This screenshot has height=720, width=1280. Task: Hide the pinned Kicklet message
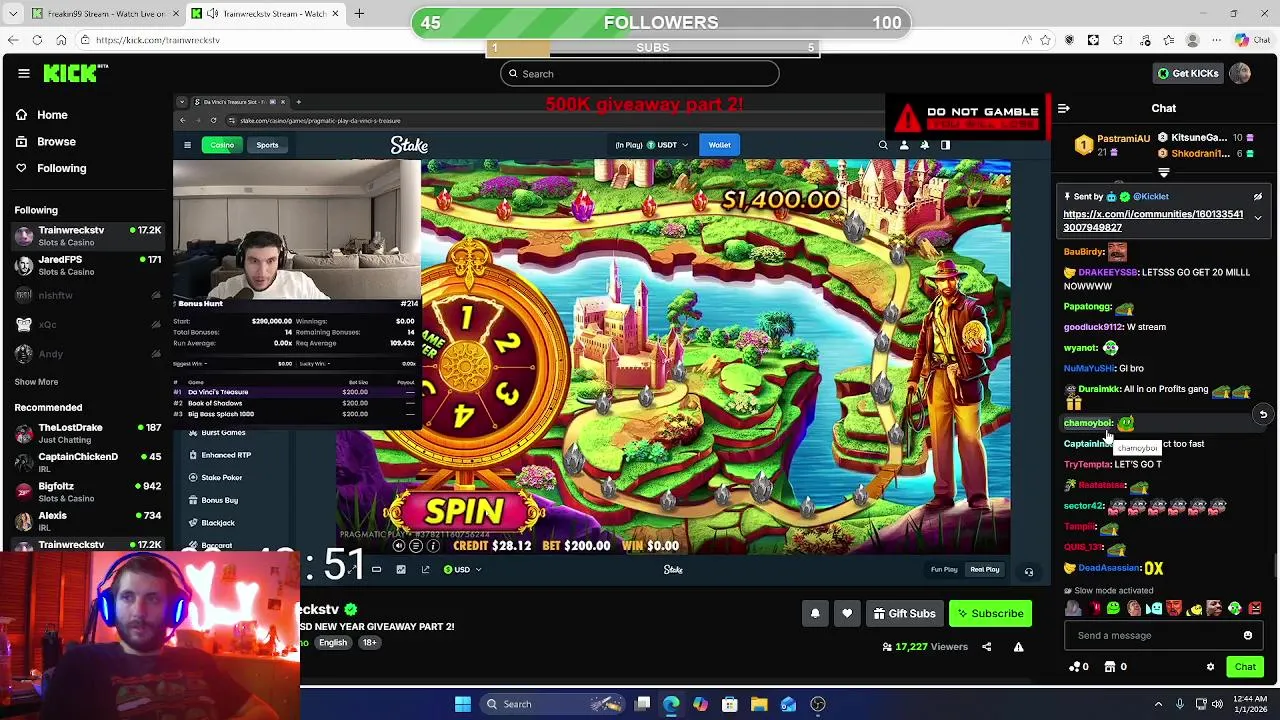click(1257, 197)
